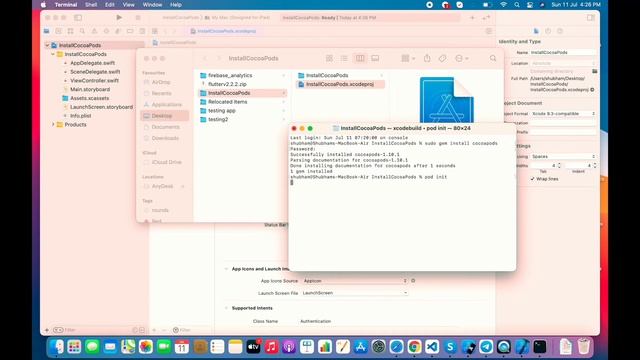Open Telegram from the Dock
The height and width of the screenshot is (360, 640).
tap(486, 347)
